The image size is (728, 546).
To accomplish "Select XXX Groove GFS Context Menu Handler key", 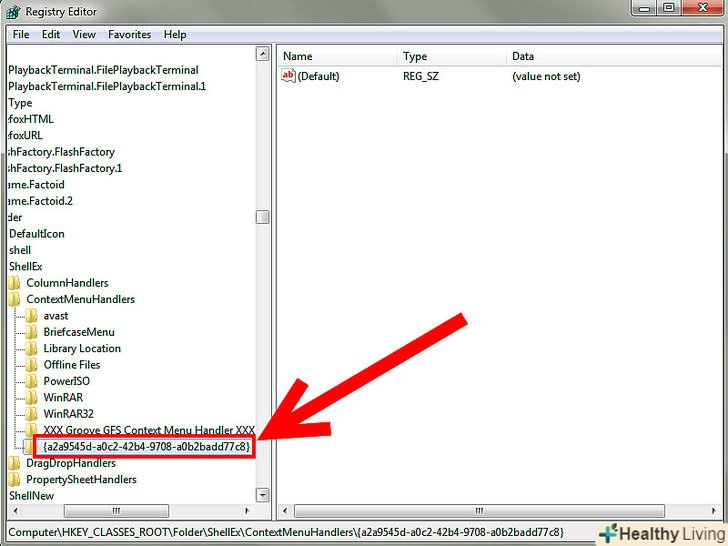I will click(149, 430).
